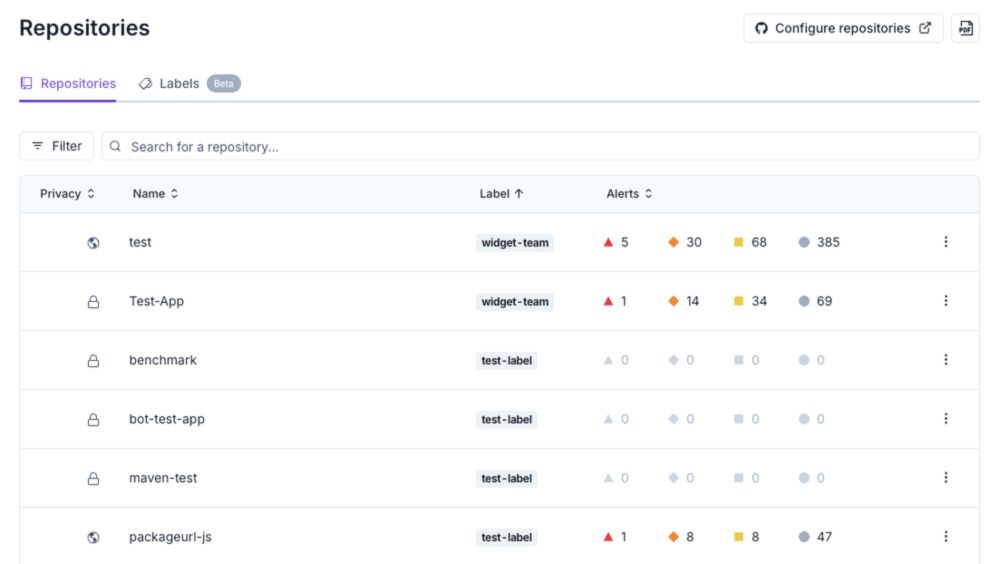1000x564 pixels.
Task: Click the Search for a repository field
Action: point(540,146)
